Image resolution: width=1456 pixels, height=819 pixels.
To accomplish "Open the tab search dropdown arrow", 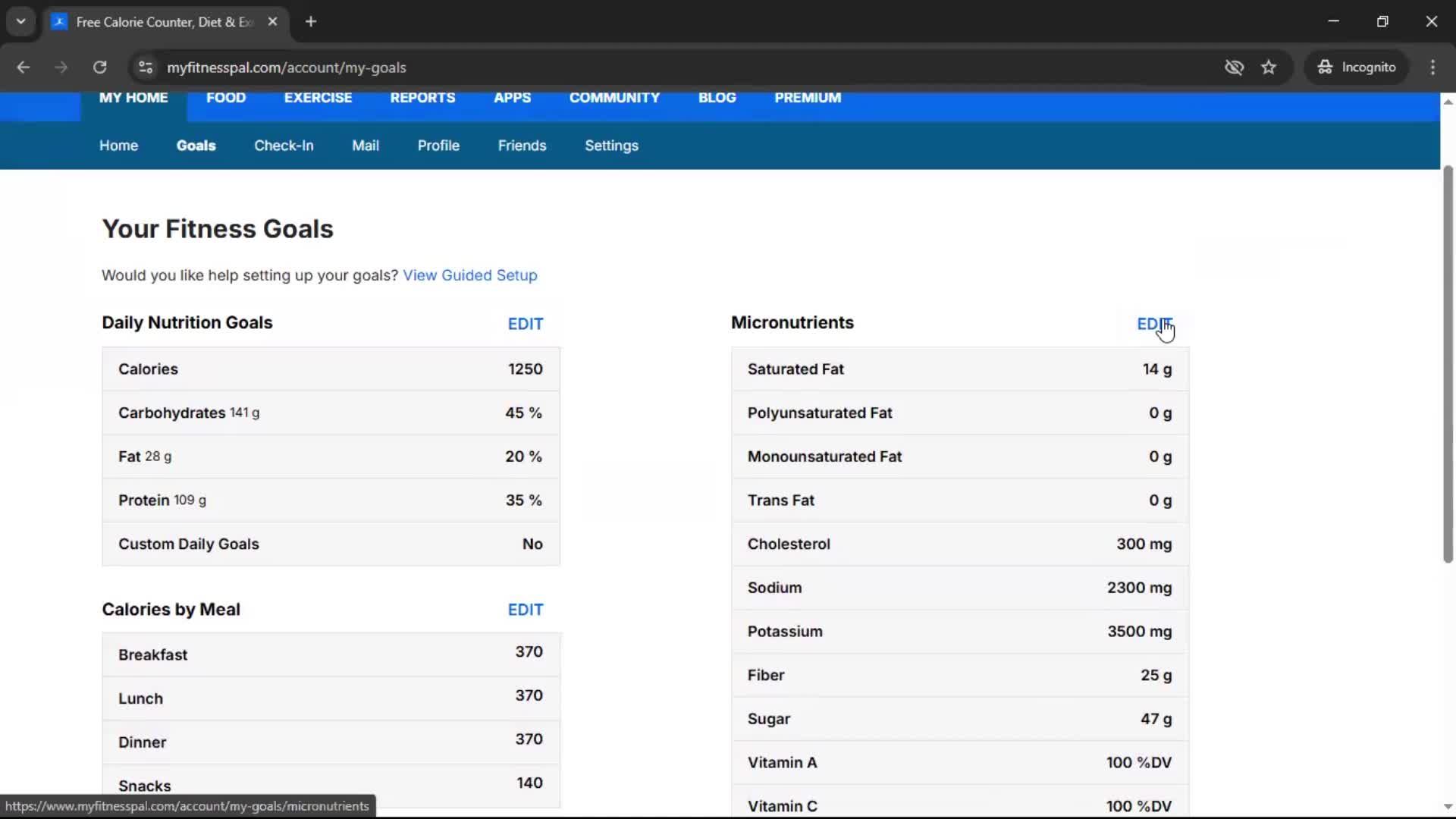I will click(21, 21).
